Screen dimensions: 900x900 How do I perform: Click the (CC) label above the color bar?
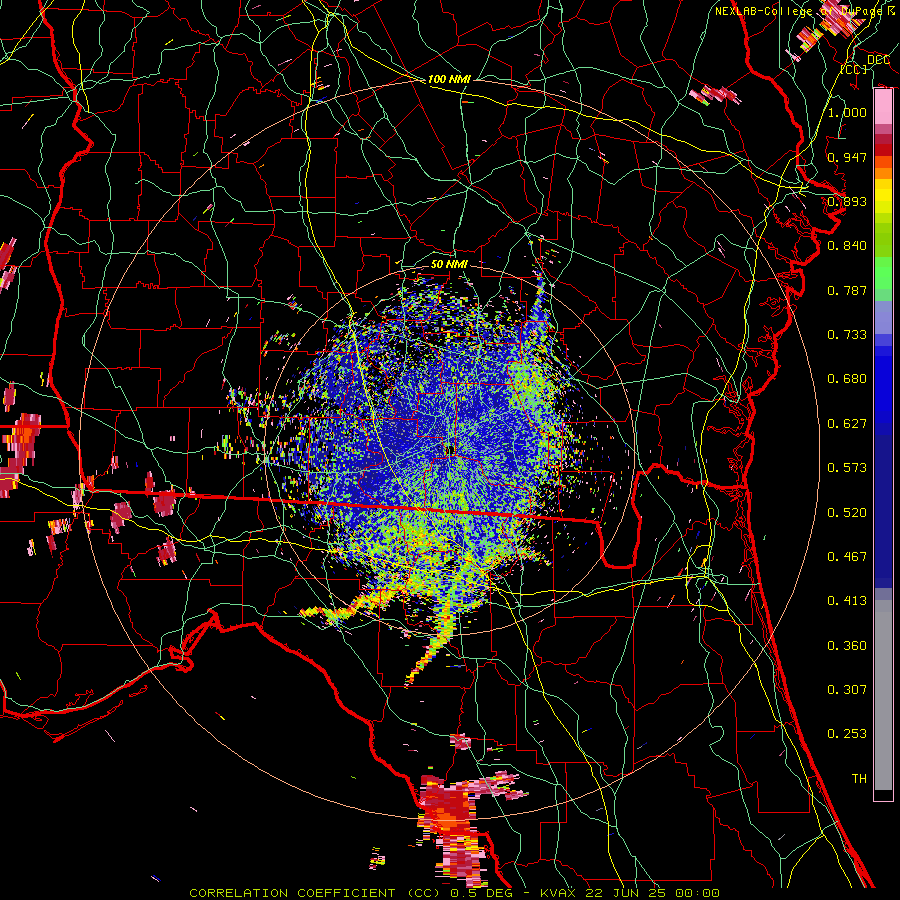click(854, 69)
